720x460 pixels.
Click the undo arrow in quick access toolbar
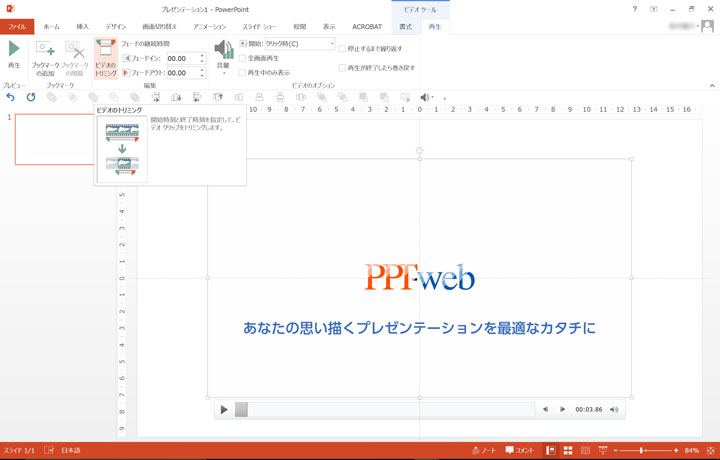click(x=11, y=97)
